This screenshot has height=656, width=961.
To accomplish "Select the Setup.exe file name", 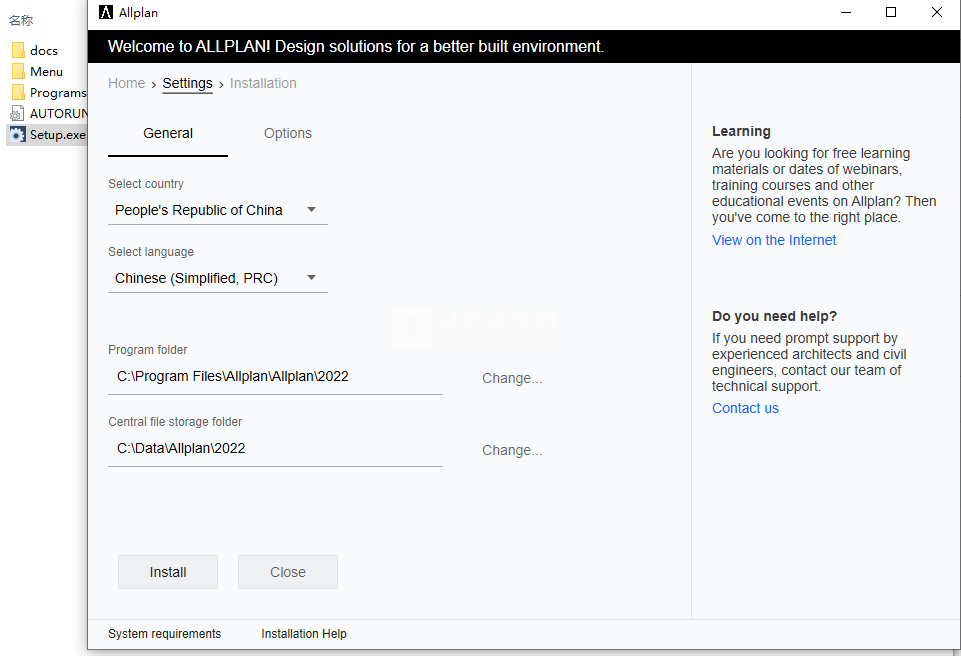I will [58, 134].
